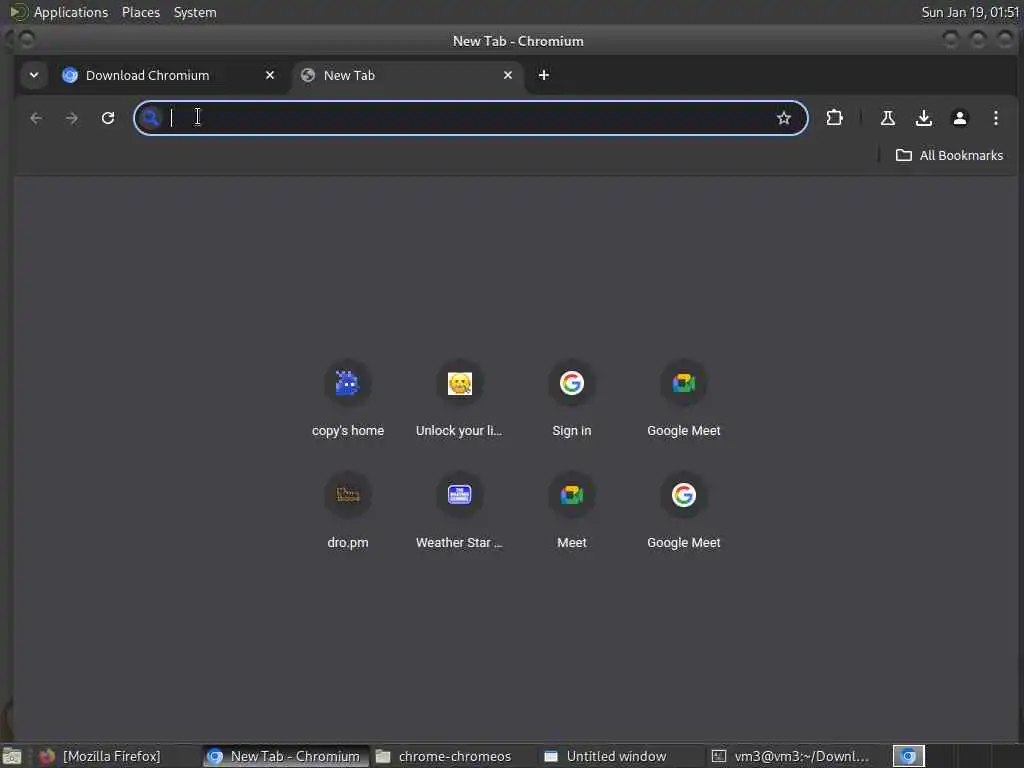Close the New Tab tab
The image size is (1024, 768).
pyautogui.click(x=507, y=75)
